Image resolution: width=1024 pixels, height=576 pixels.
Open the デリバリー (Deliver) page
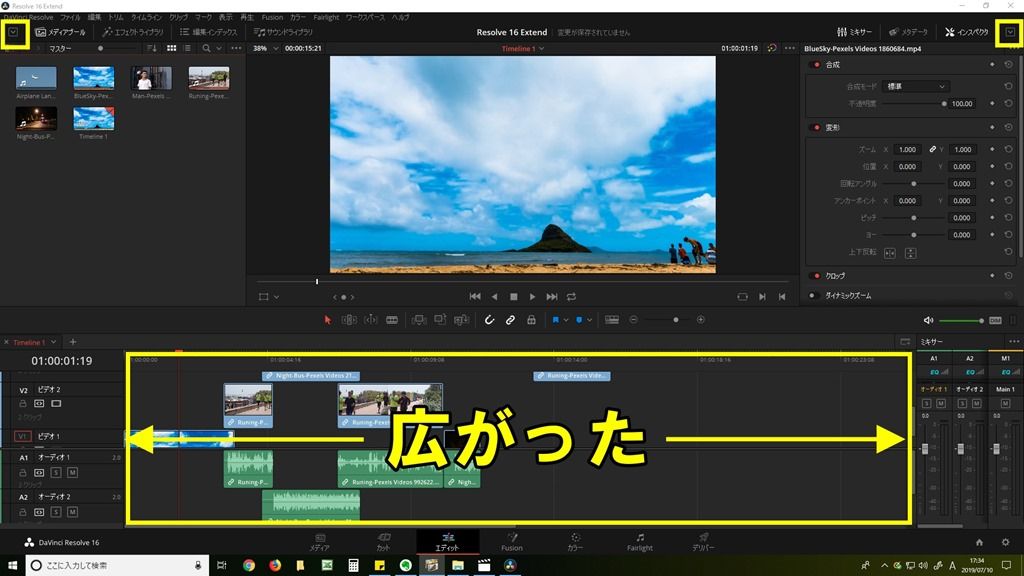pos(702,543)
